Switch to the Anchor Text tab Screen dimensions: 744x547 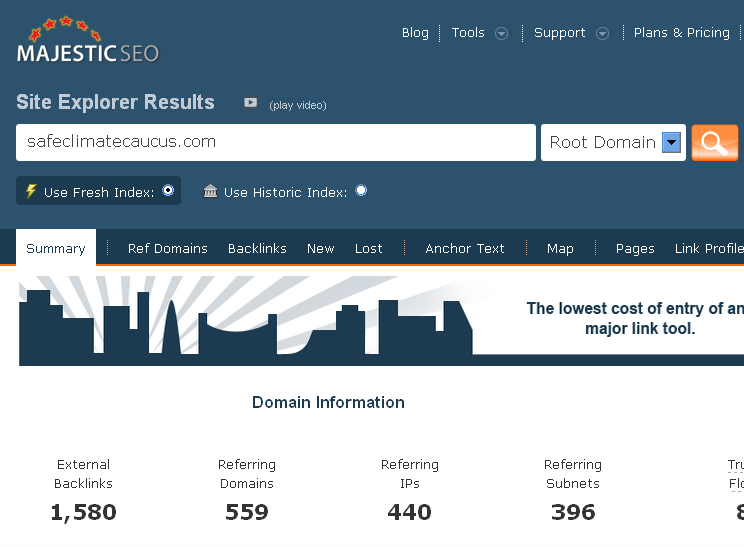465,248
